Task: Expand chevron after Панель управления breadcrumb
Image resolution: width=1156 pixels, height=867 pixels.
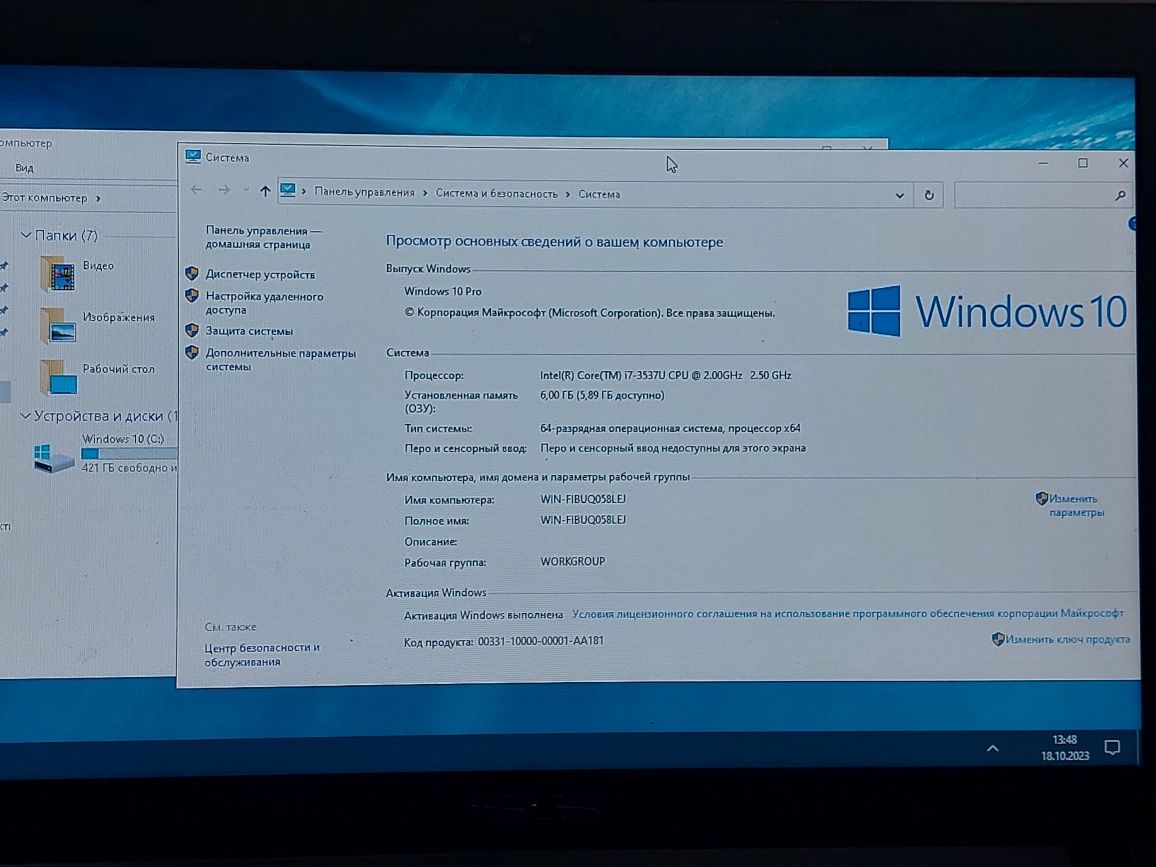Action: point(425,193)
